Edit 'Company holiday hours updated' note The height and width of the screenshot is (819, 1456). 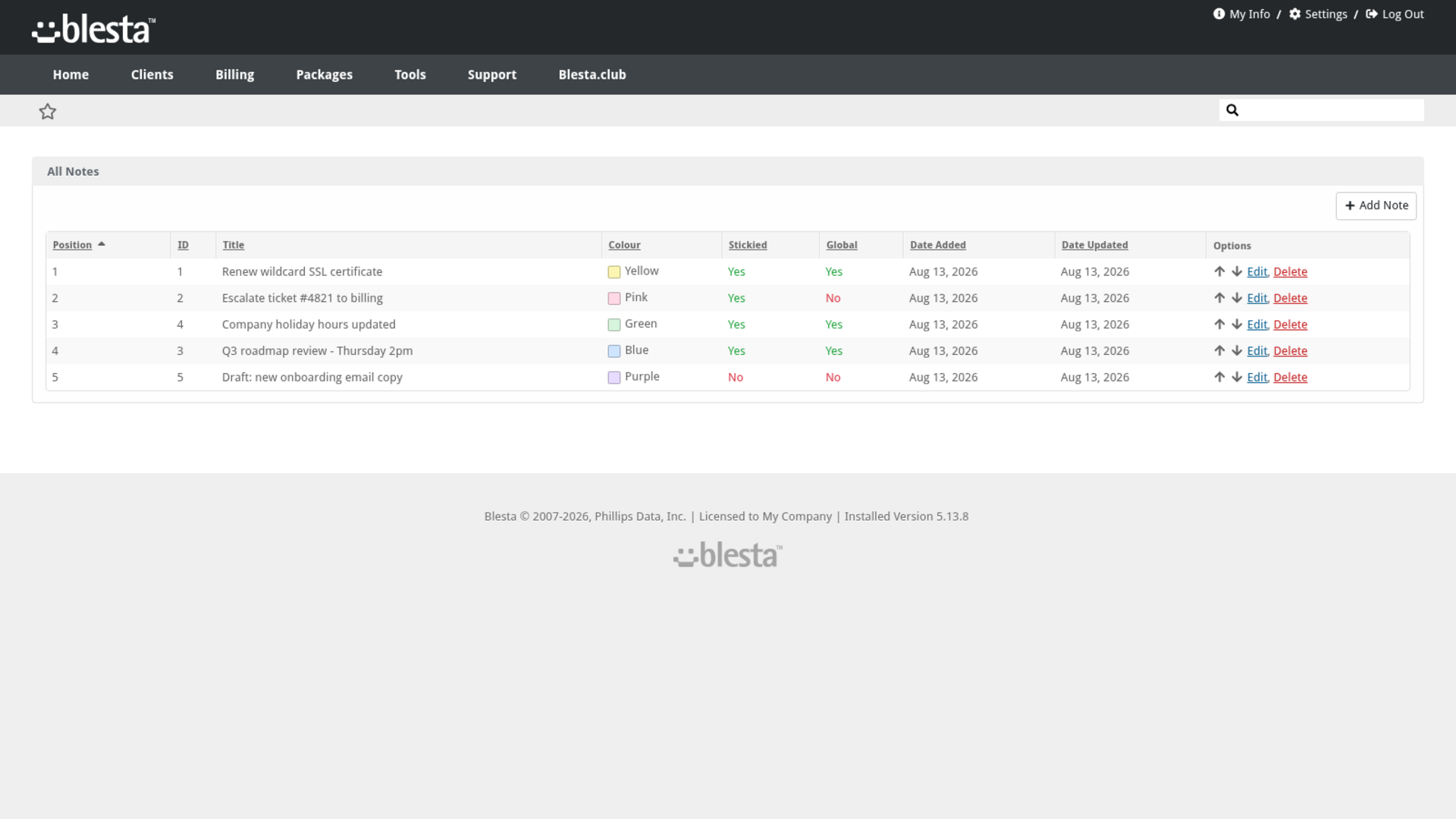point(1257,325)
